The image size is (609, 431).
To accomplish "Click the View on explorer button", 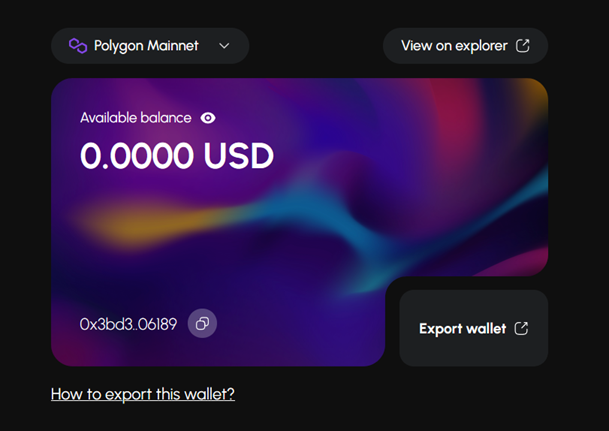I will (x=465, y=46).
